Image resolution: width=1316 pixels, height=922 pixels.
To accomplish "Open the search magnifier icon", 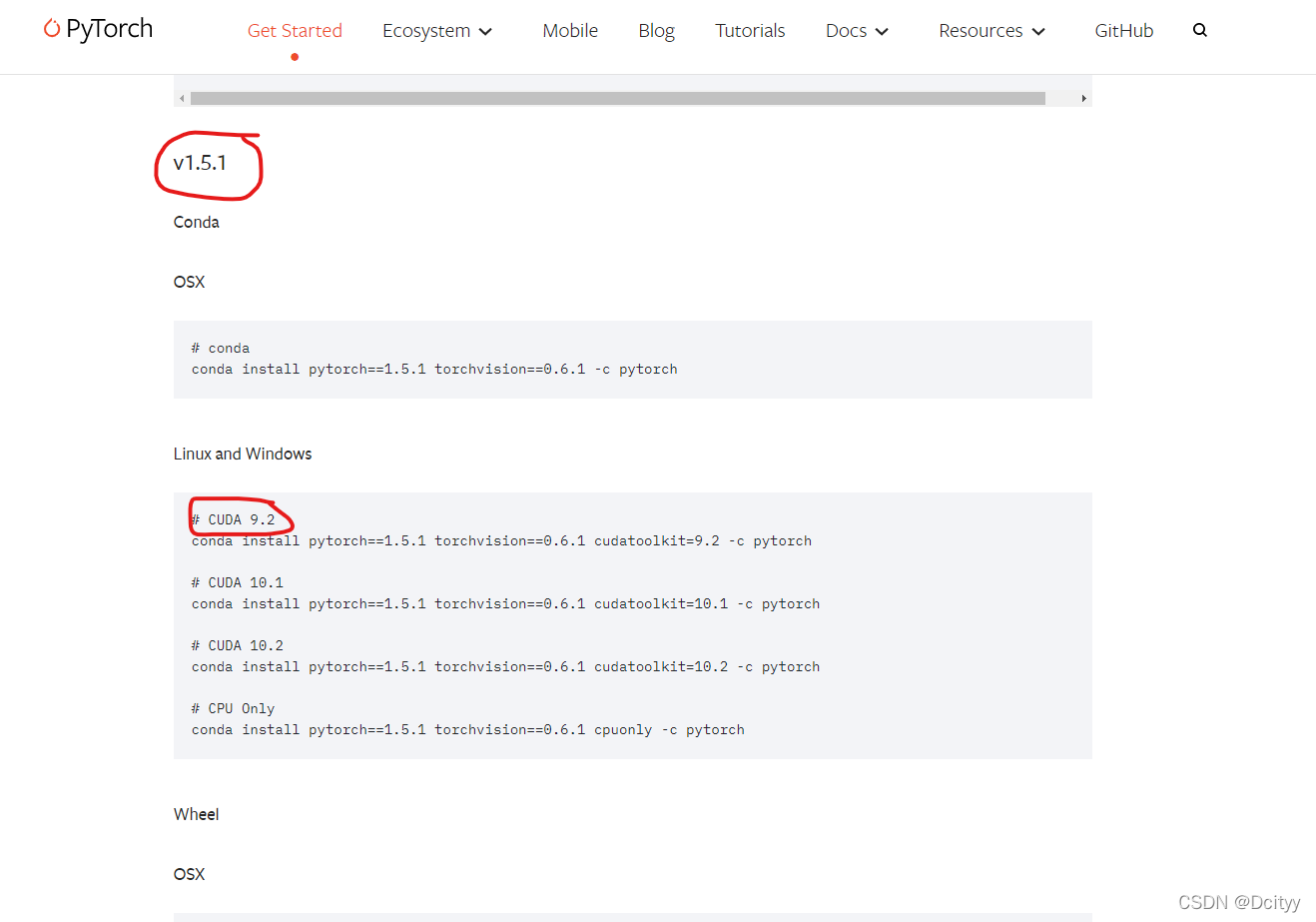I will coord(1200,31).
